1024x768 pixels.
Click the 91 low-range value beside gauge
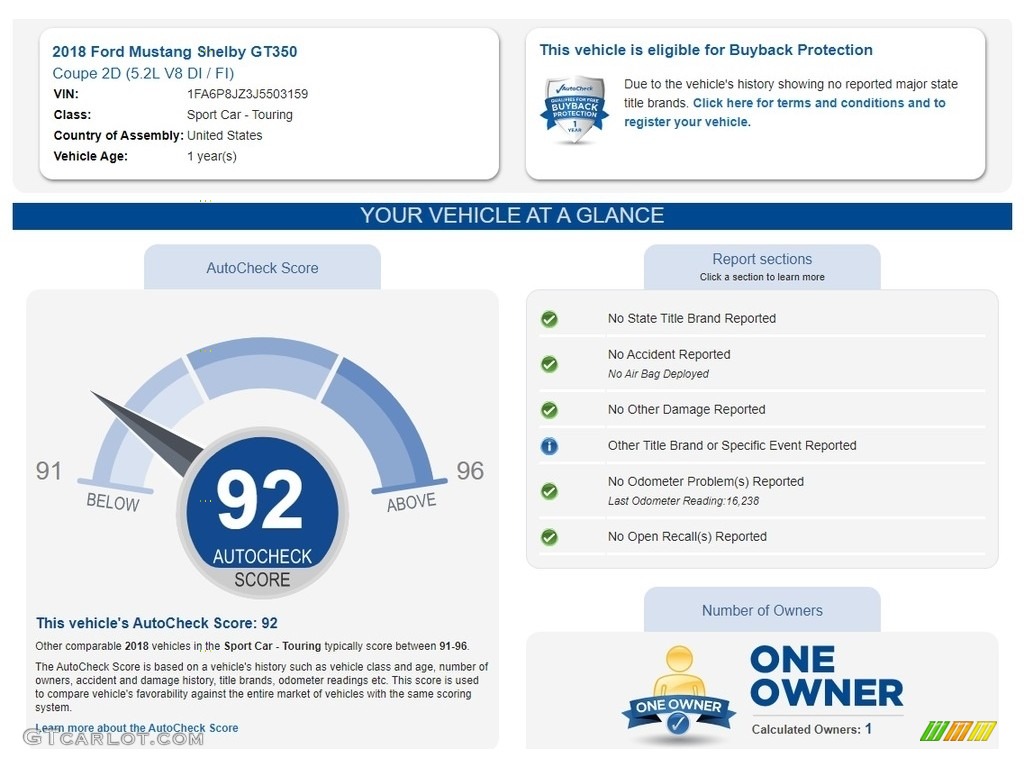[49, 471]
